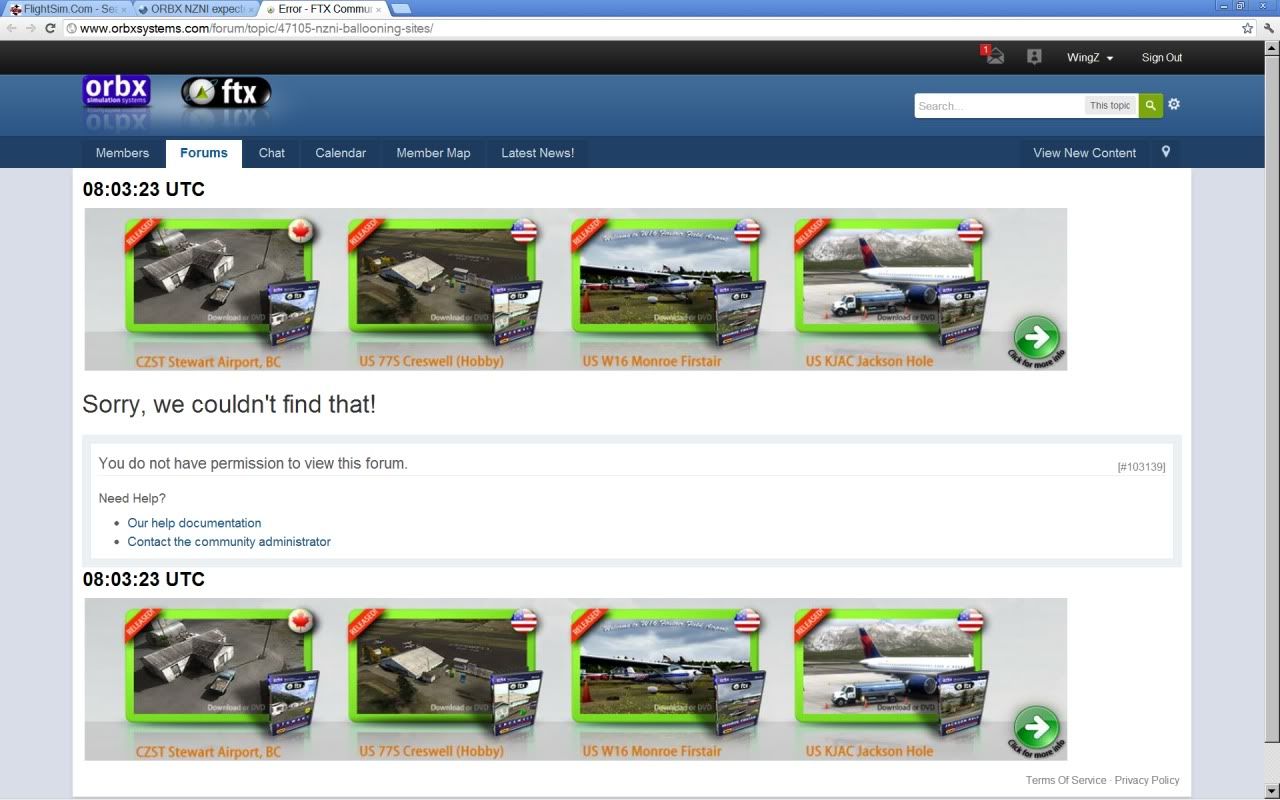Image resolution: width=1280 pixels, height=800 pixels.
Task: Click the map pin icon in navigation bar
Action: [1165, 152]
